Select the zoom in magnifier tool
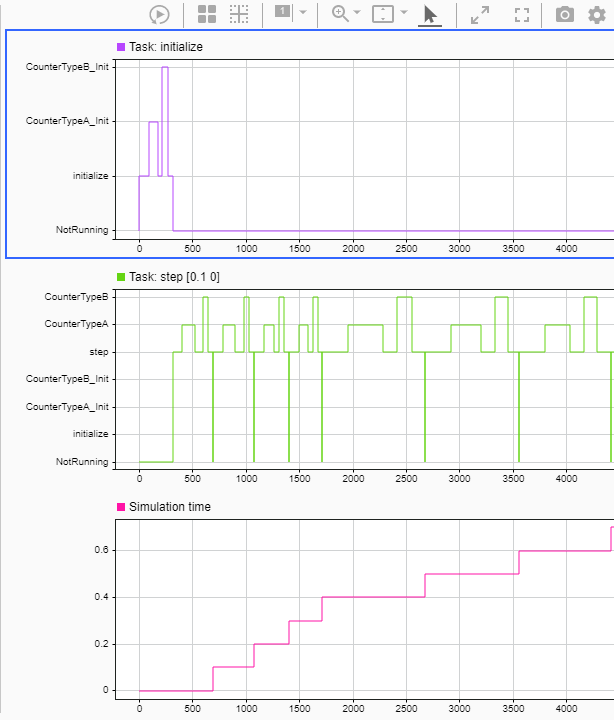This screenshot has width=614, height=720. (340, 13)
